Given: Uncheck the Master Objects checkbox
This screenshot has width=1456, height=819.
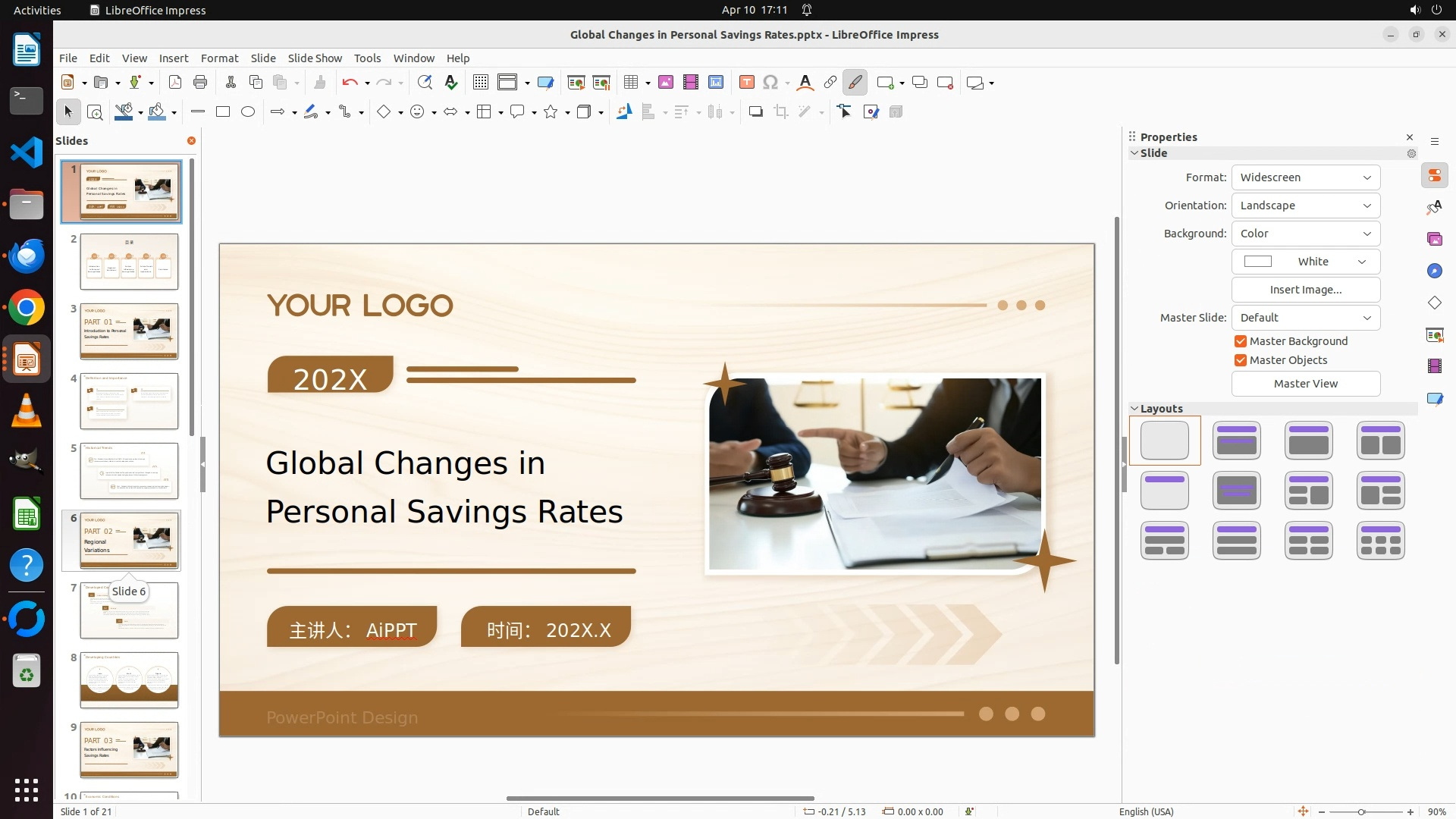Looking at the screenshot, I should [1241, 360].
